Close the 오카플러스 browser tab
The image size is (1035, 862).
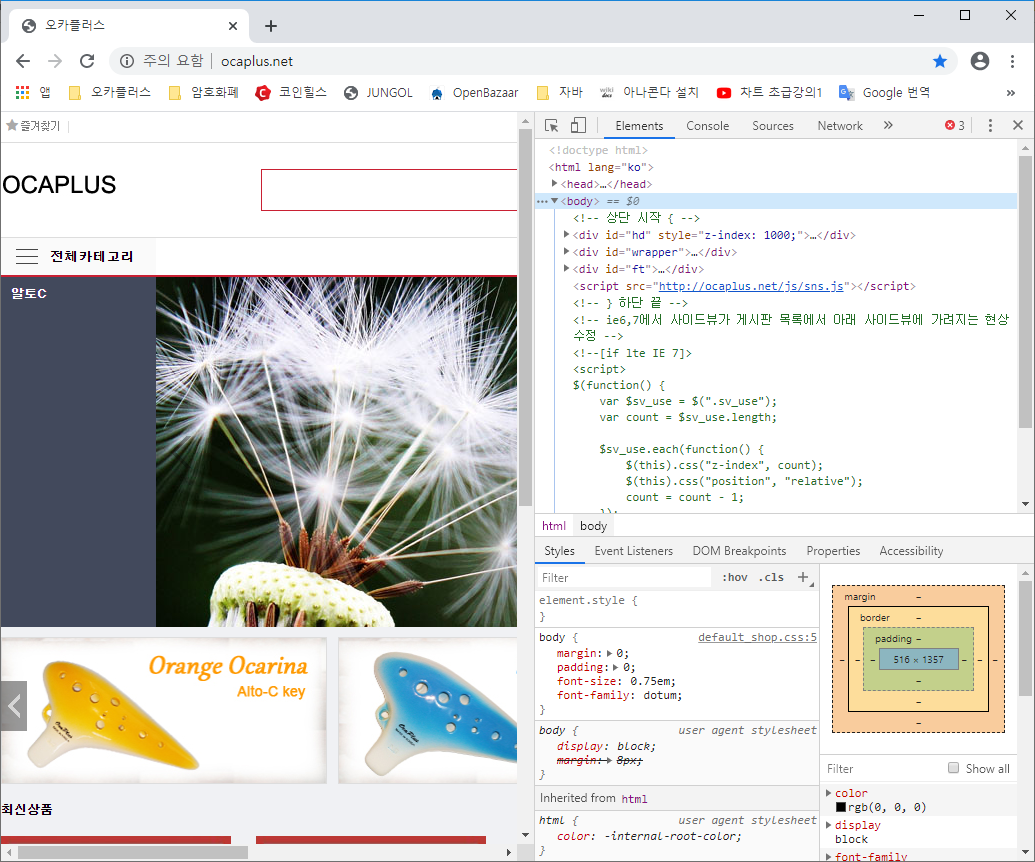tap(233, 26)
